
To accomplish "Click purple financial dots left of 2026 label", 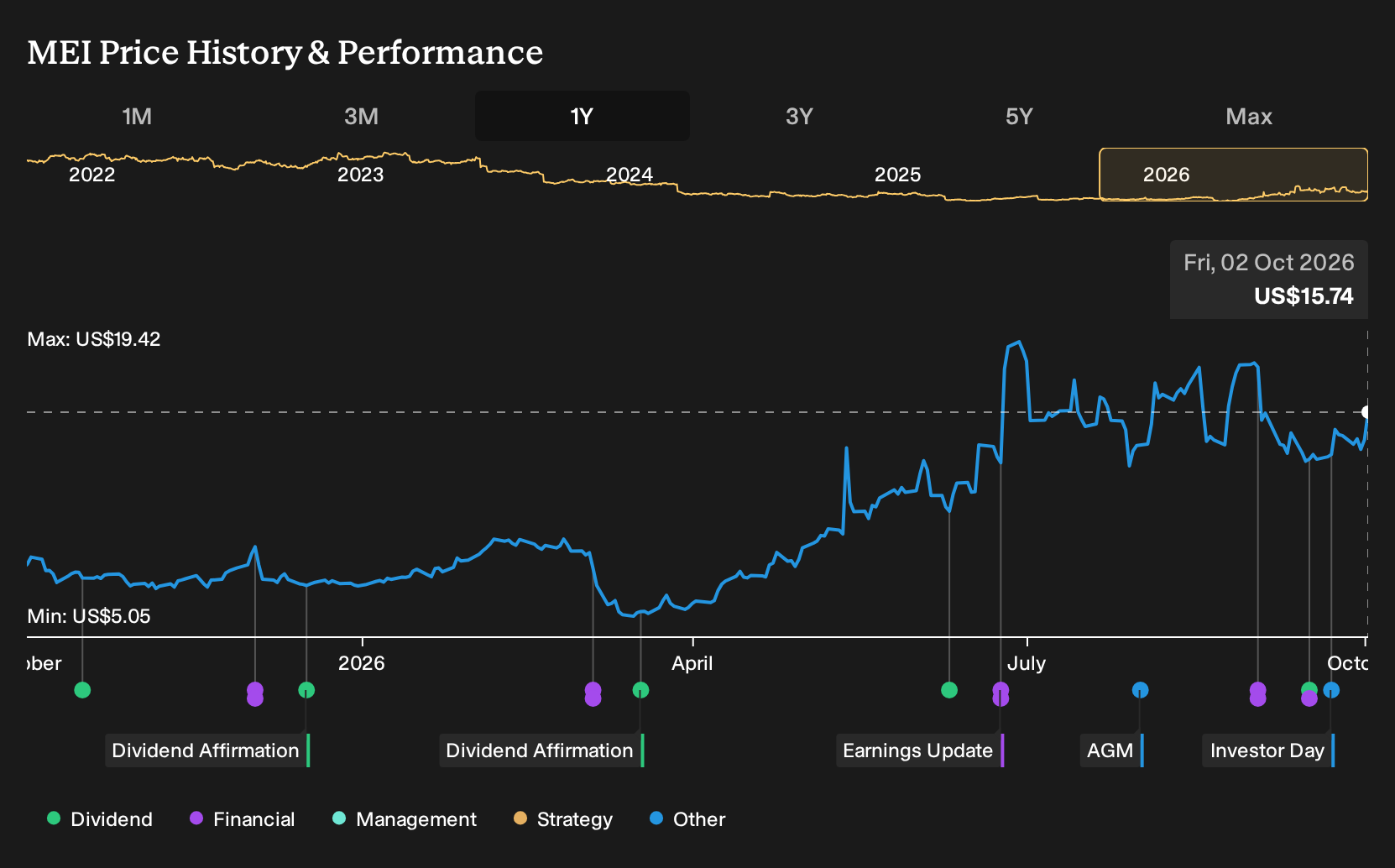I will point(255,694).
